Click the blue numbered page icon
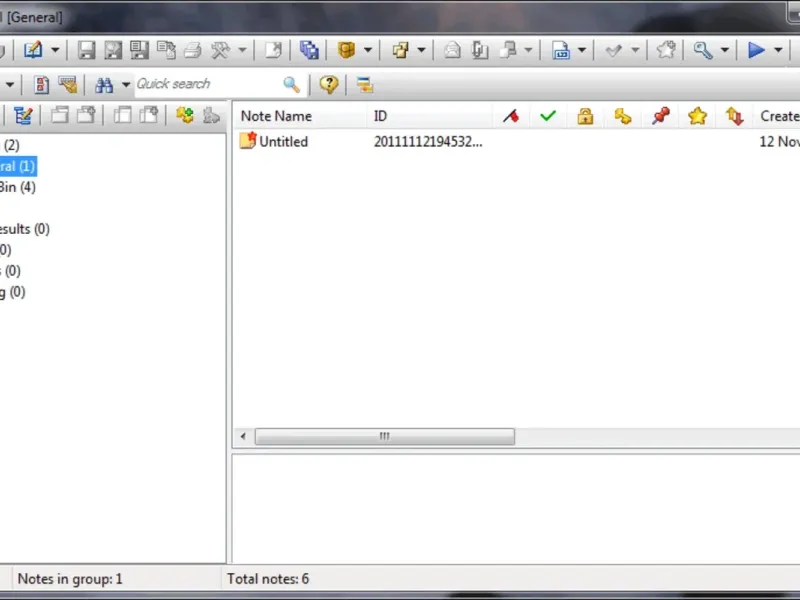The image size is (800, 600). tap(561, 50)
